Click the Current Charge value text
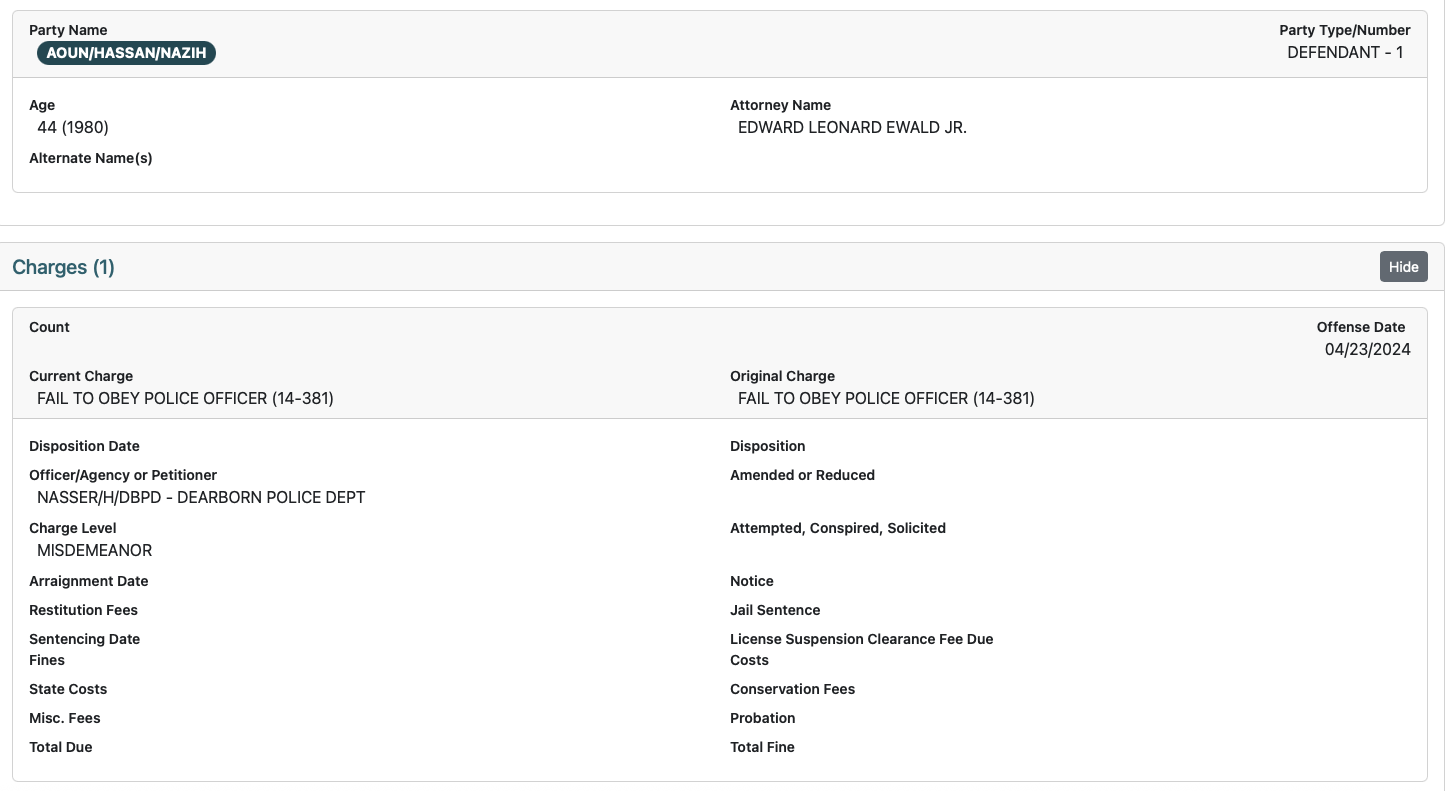This screenshot has height=791, width=1447. (x=185, y=399)
